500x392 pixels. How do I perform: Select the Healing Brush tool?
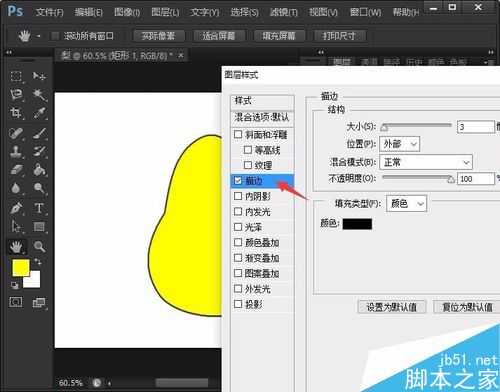pos(16,133)
